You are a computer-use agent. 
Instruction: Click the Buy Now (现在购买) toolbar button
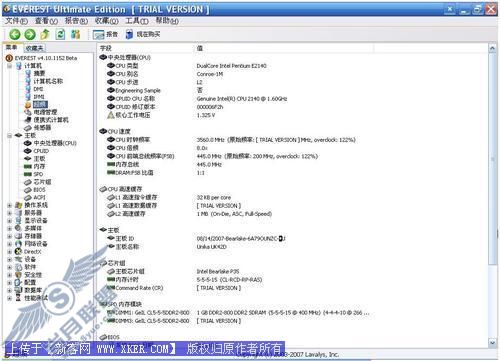click(x=143, y=34)
